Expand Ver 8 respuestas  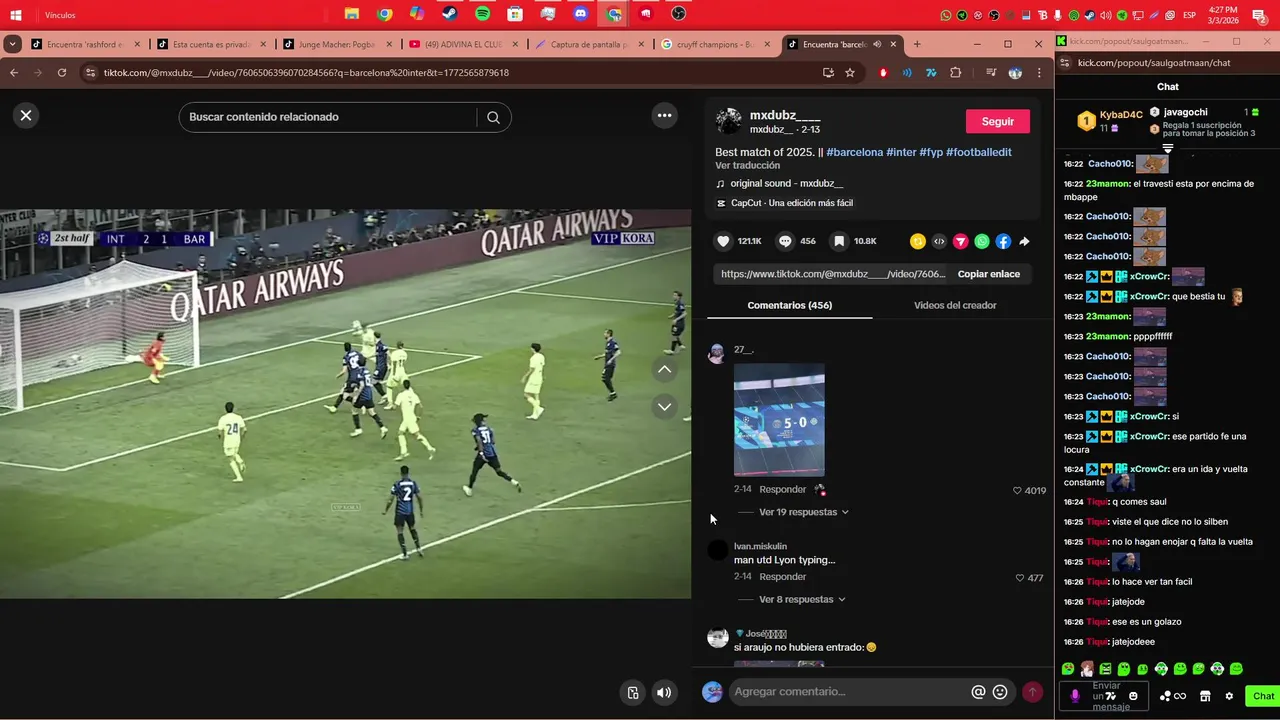(x=802, y=600)
